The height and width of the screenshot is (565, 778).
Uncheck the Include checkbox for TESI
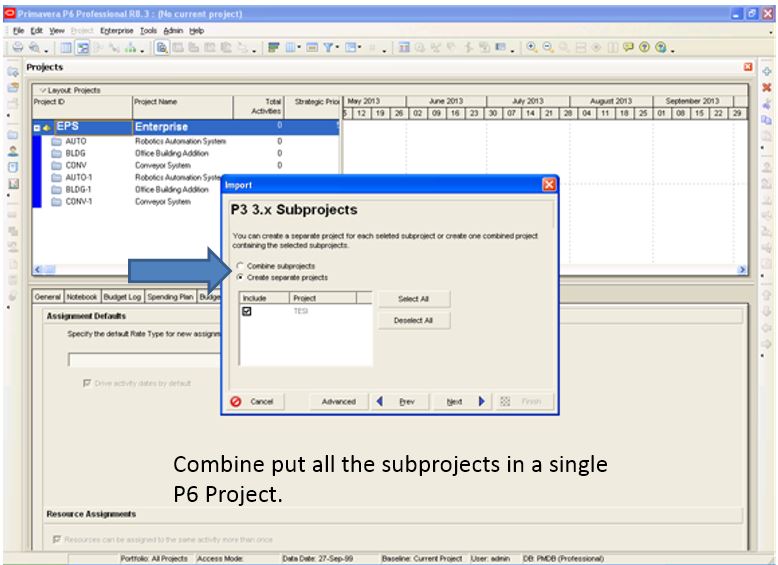point(247,311)
